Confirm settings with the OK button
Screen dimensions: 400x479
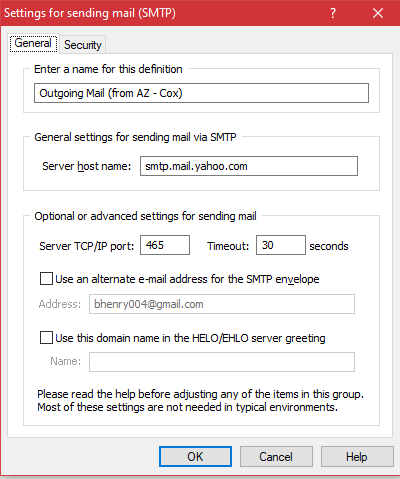point(195,457)
